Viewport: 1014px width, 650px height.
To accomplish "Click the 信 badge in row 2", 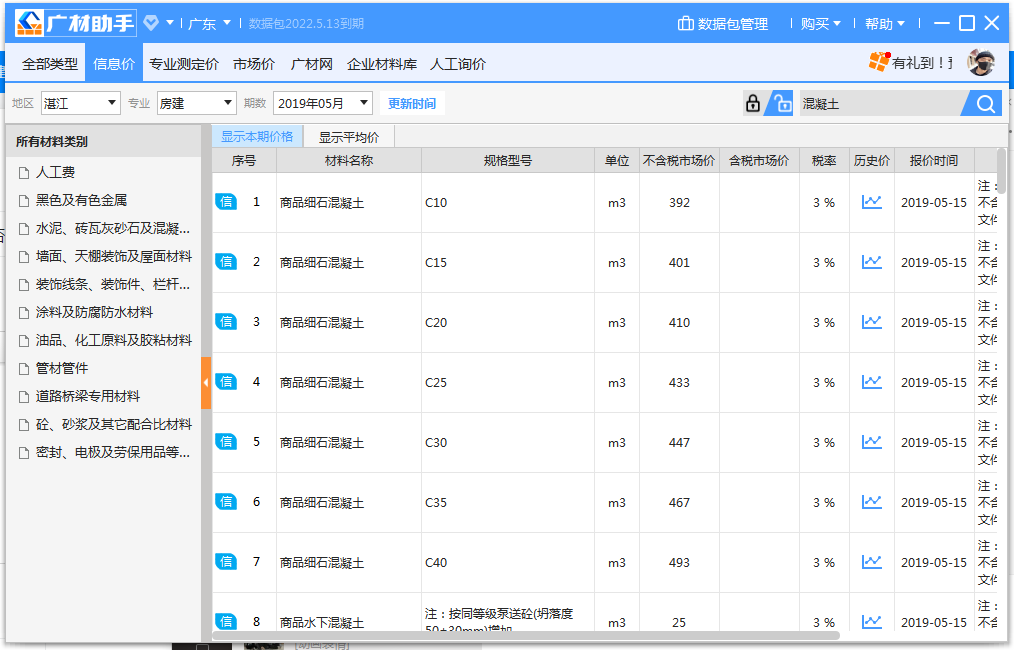I will point(226,262).
